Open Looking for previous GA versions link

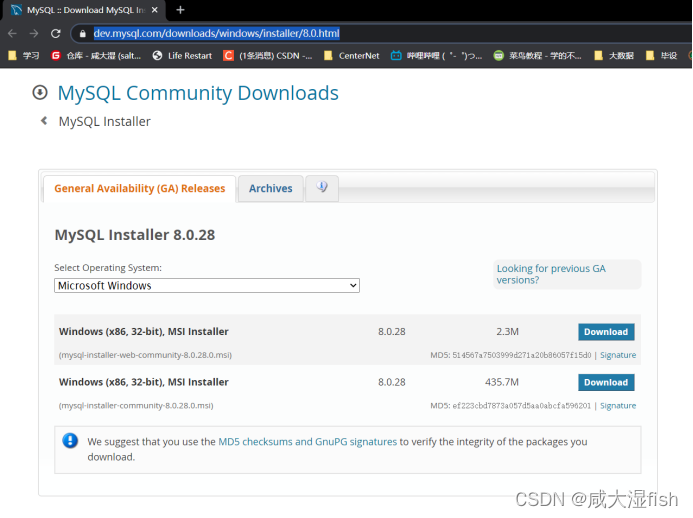(551, 274)
